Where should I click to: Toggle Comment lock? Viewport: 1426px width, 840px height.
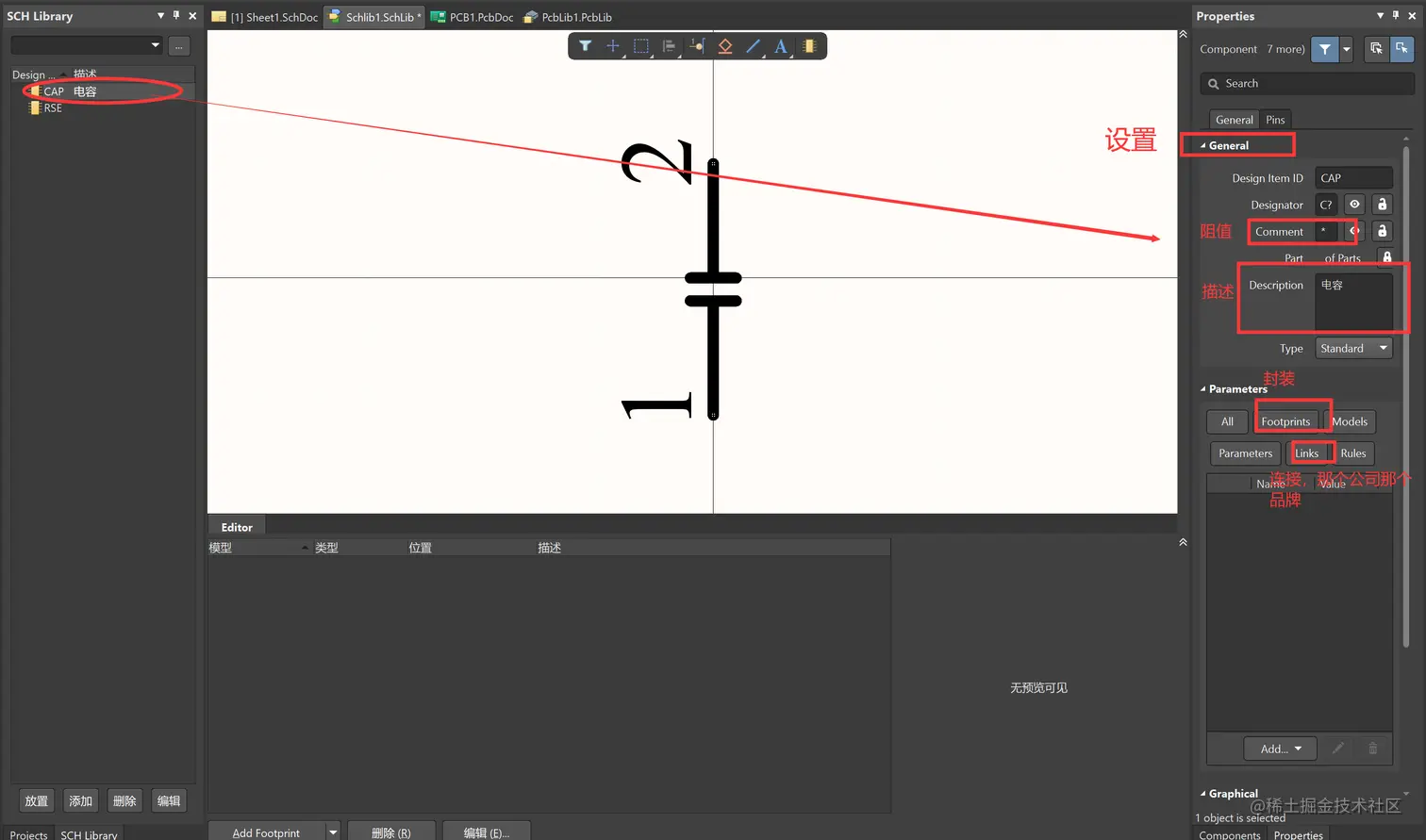[x=1382, y=231]
